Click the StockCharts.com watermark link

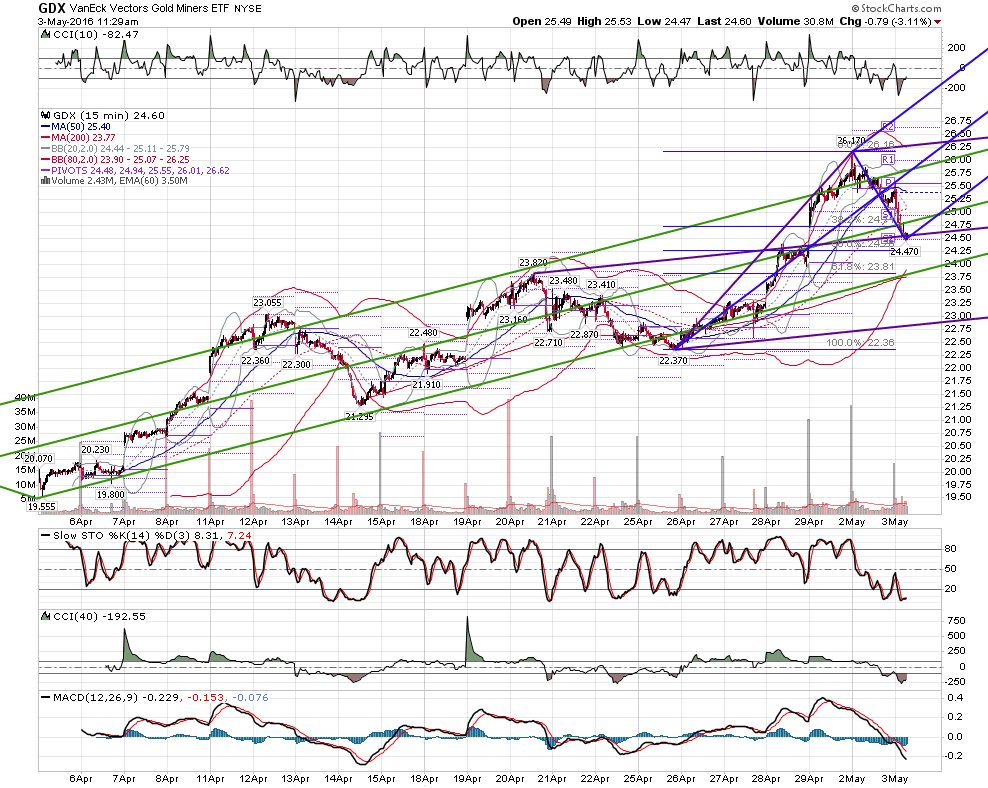coord(896,8)
